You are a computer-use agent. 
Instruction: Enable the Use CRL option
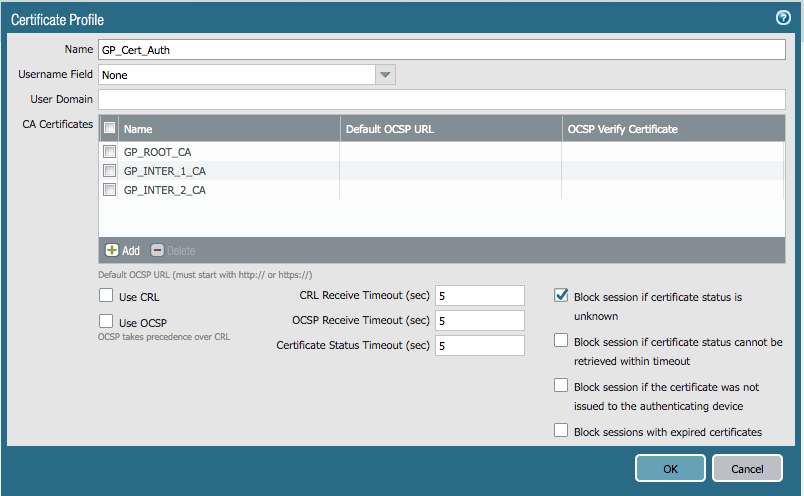point(106,295)
